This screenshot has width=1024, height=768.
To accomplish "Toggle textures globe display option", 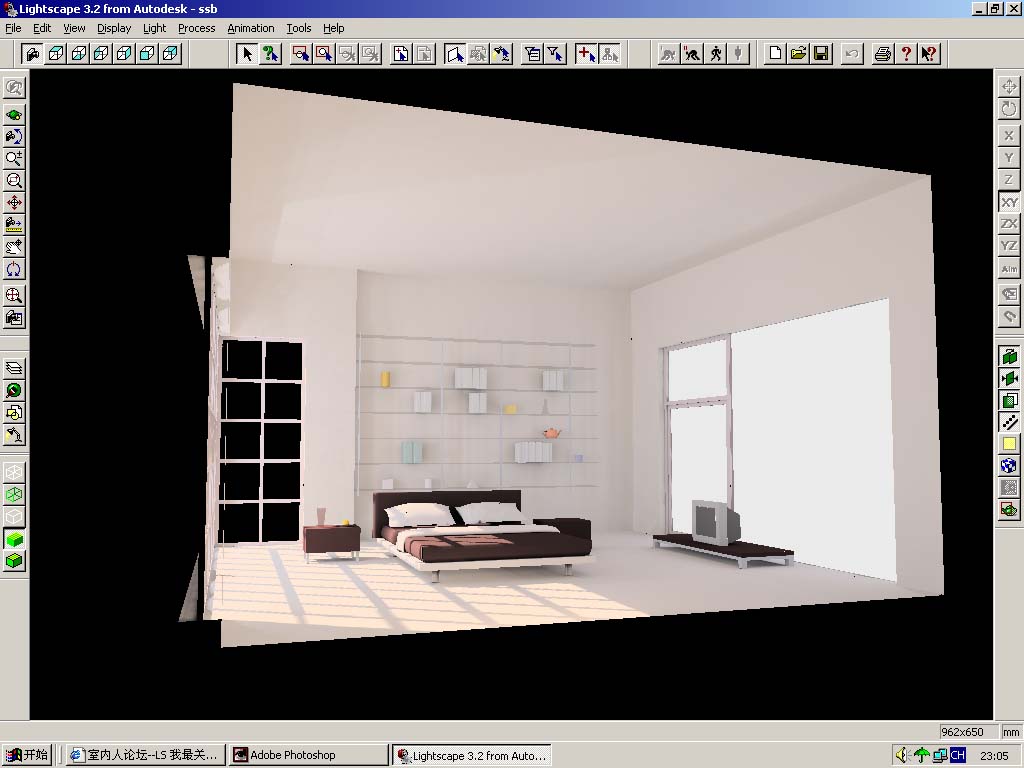I will [1009, 466].
